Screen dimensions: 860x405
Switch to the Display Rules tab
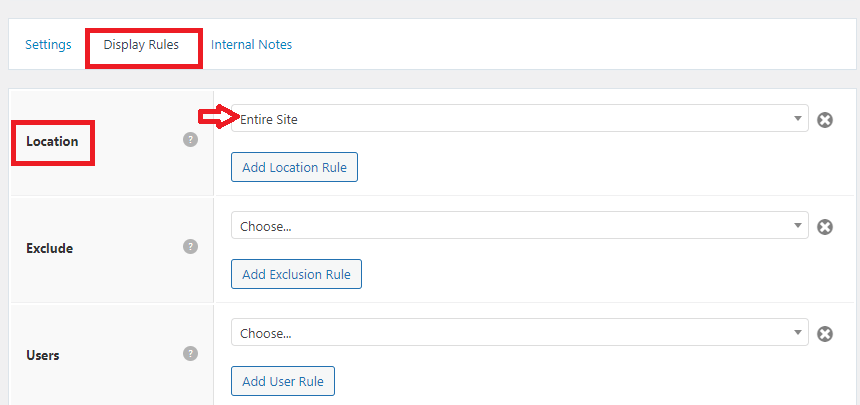(x=141, y=44)
